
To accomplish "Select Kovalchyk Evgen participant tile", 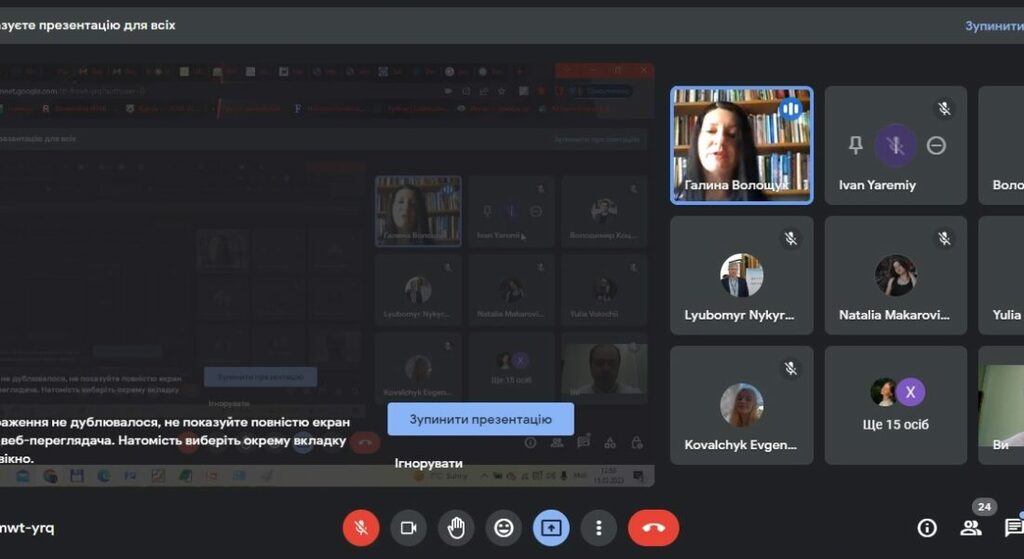I will coord(741,404).
